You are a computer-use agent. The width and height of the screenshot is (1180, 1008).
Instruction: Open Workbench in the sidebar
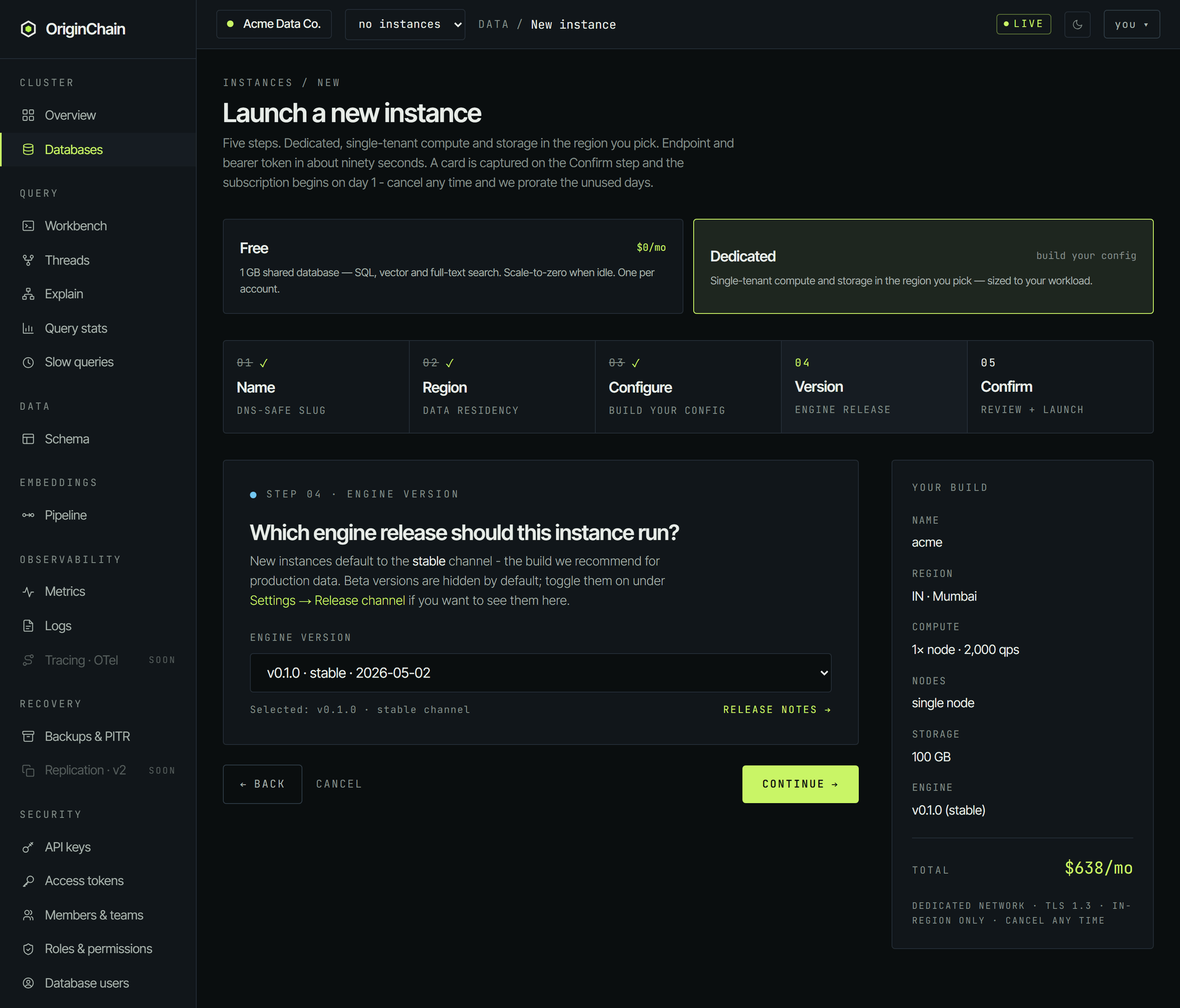pyautogui.click(x=98, y=226)
